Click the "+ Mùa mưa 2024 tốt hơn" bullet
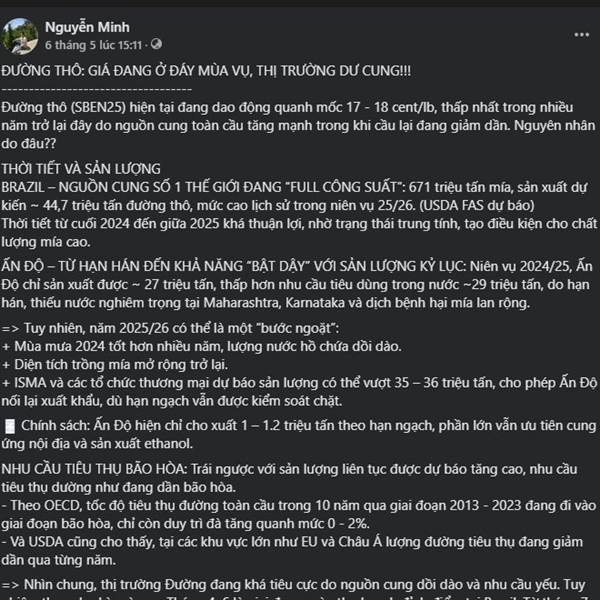Image resolution: width=600 pixels, height=600 pixels. (x=201, y=347)
